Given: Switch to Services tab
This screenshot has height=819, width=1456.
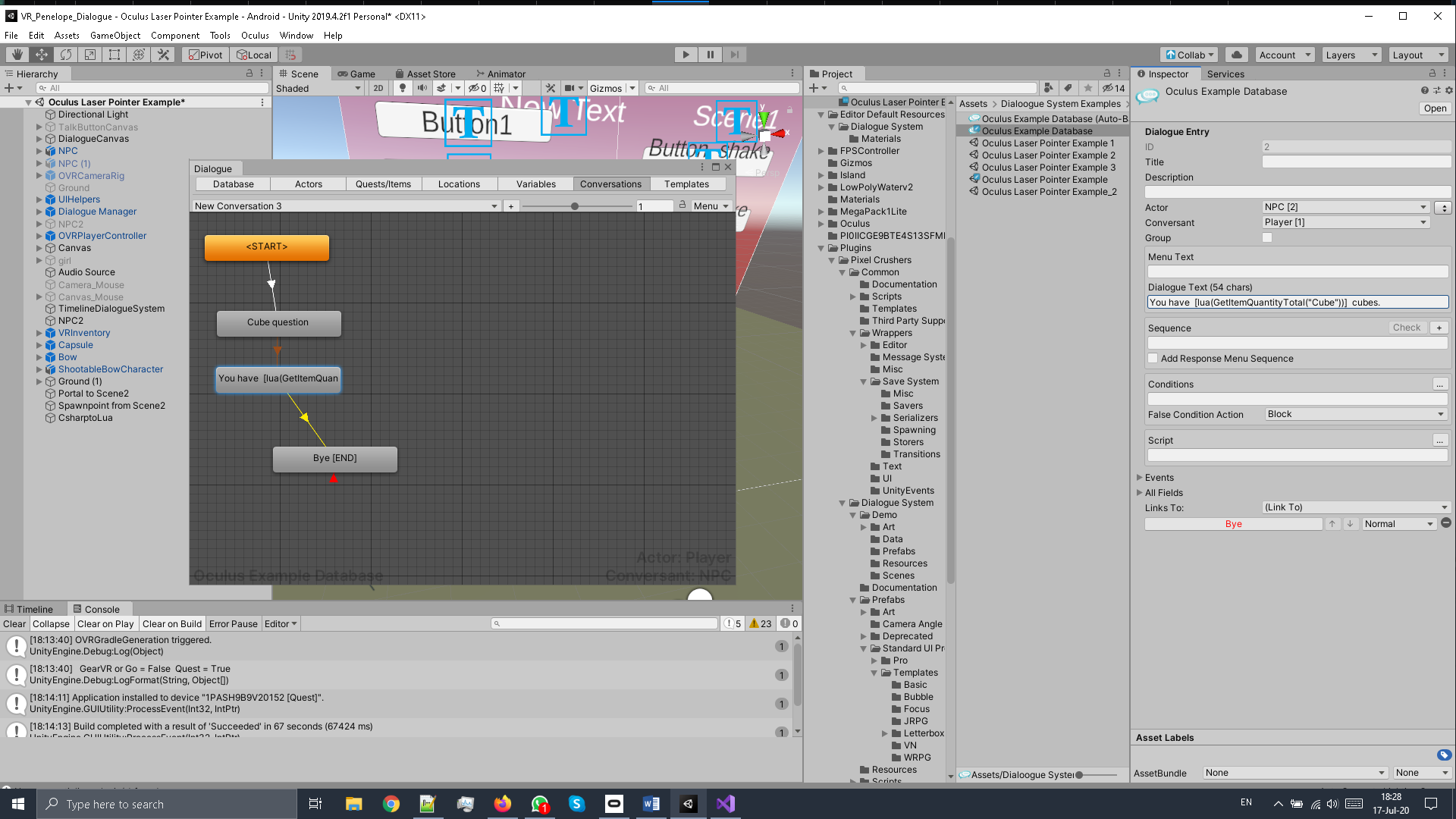Looking at the screenshot, I should 1225,74.
